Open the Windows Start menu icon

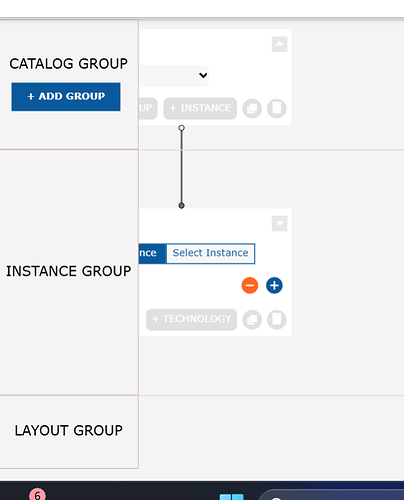232,497
